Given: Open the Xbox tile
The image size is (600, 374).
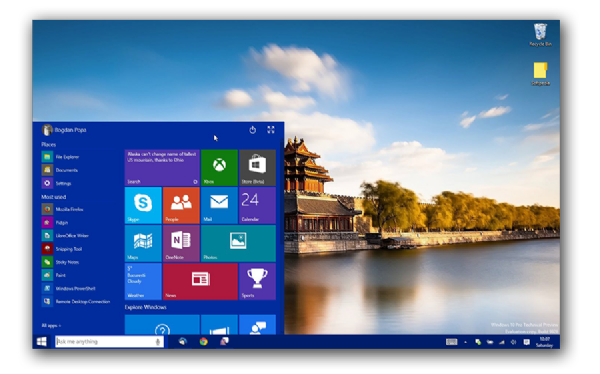Looking at the screenshot, I should [x=219, y=167].
